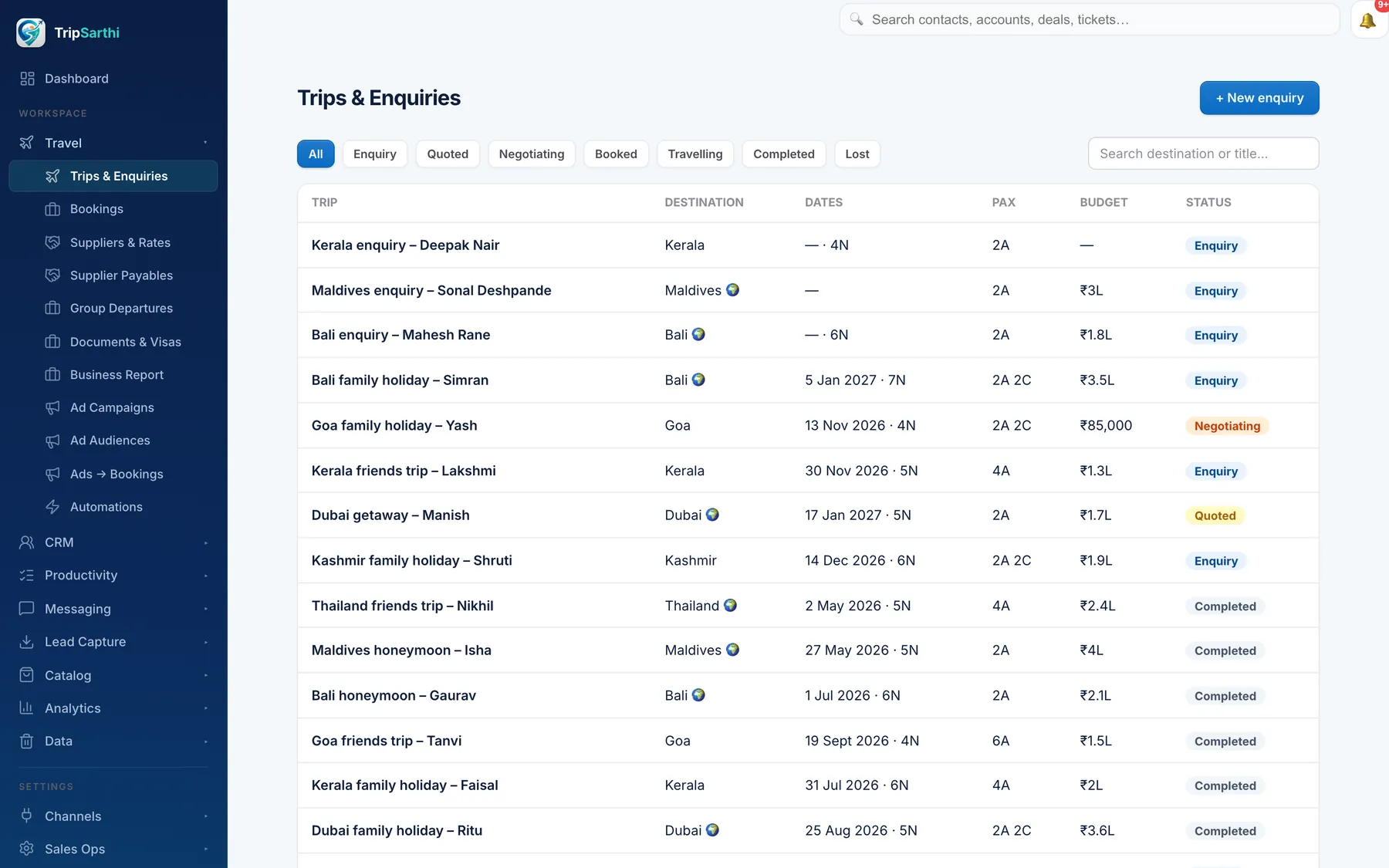Click the Ad Audiences megaphone icon
Image resolution: width=1389 pixels, height=868 pixels.
coord(52,441)
